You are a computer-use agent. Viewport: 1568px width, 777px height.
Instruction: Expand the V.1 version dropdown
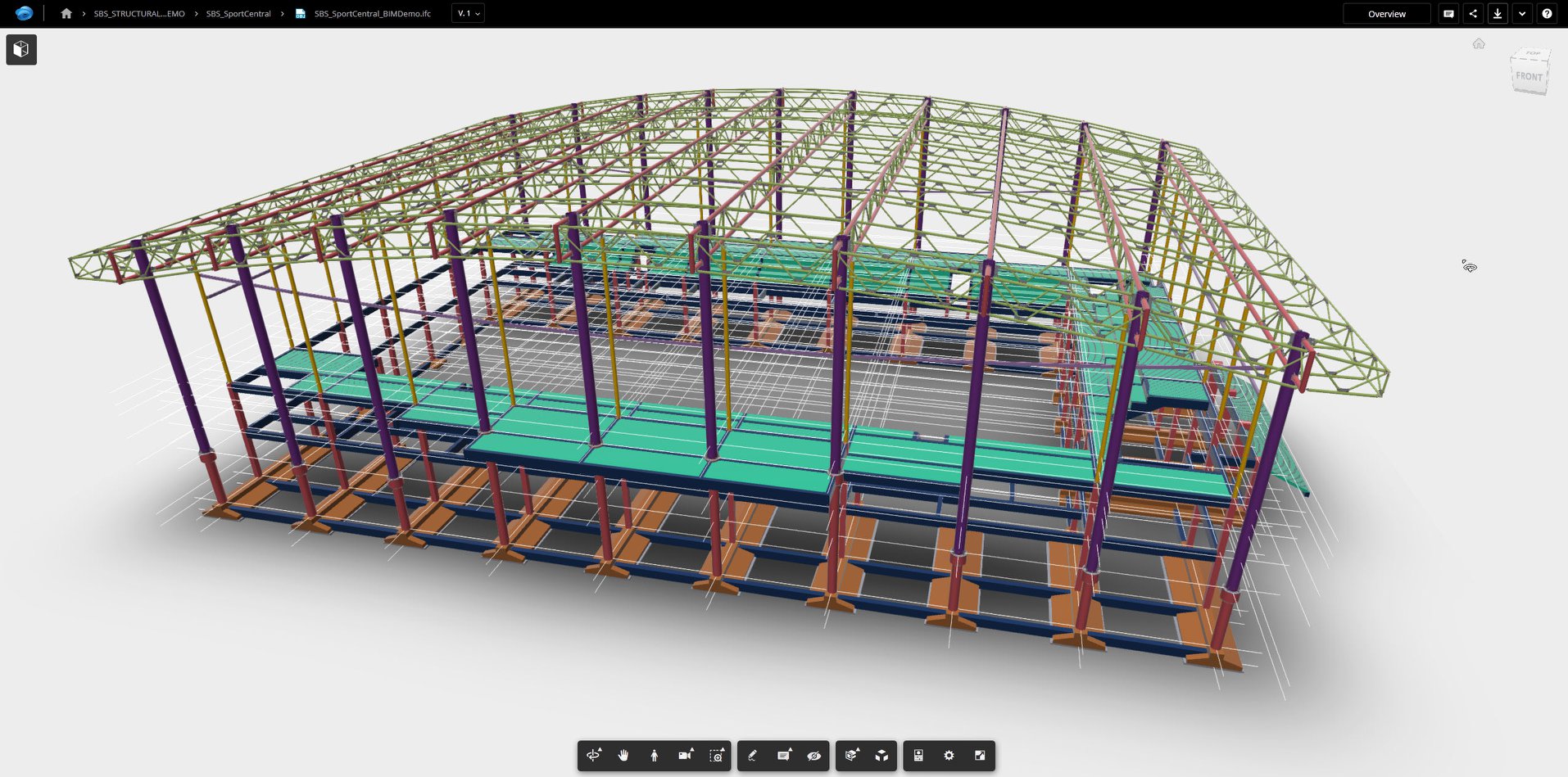[467, 13]
